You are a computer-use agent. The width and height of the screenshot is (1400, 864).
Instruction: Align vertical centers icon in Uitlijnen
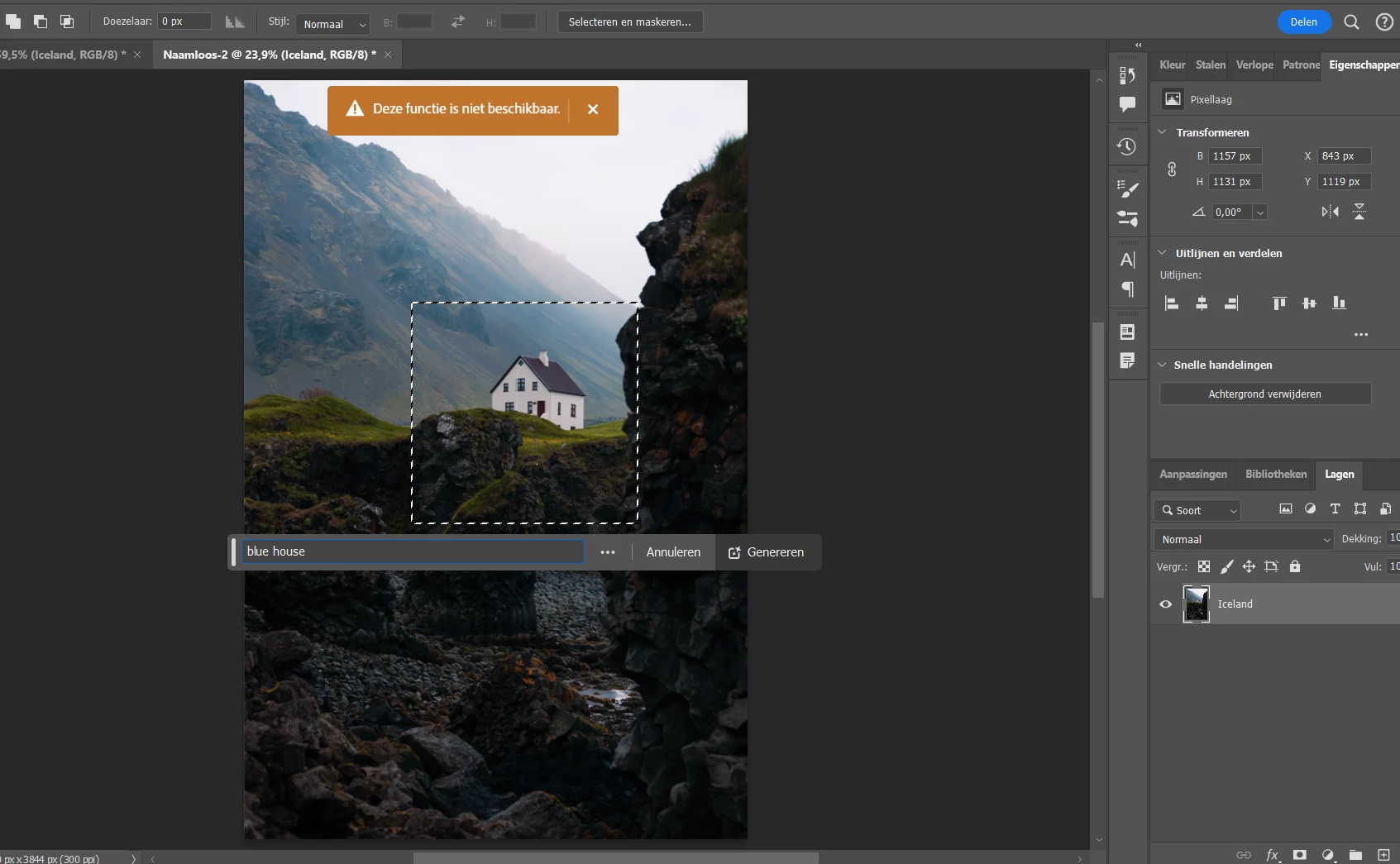(1309, 303)
